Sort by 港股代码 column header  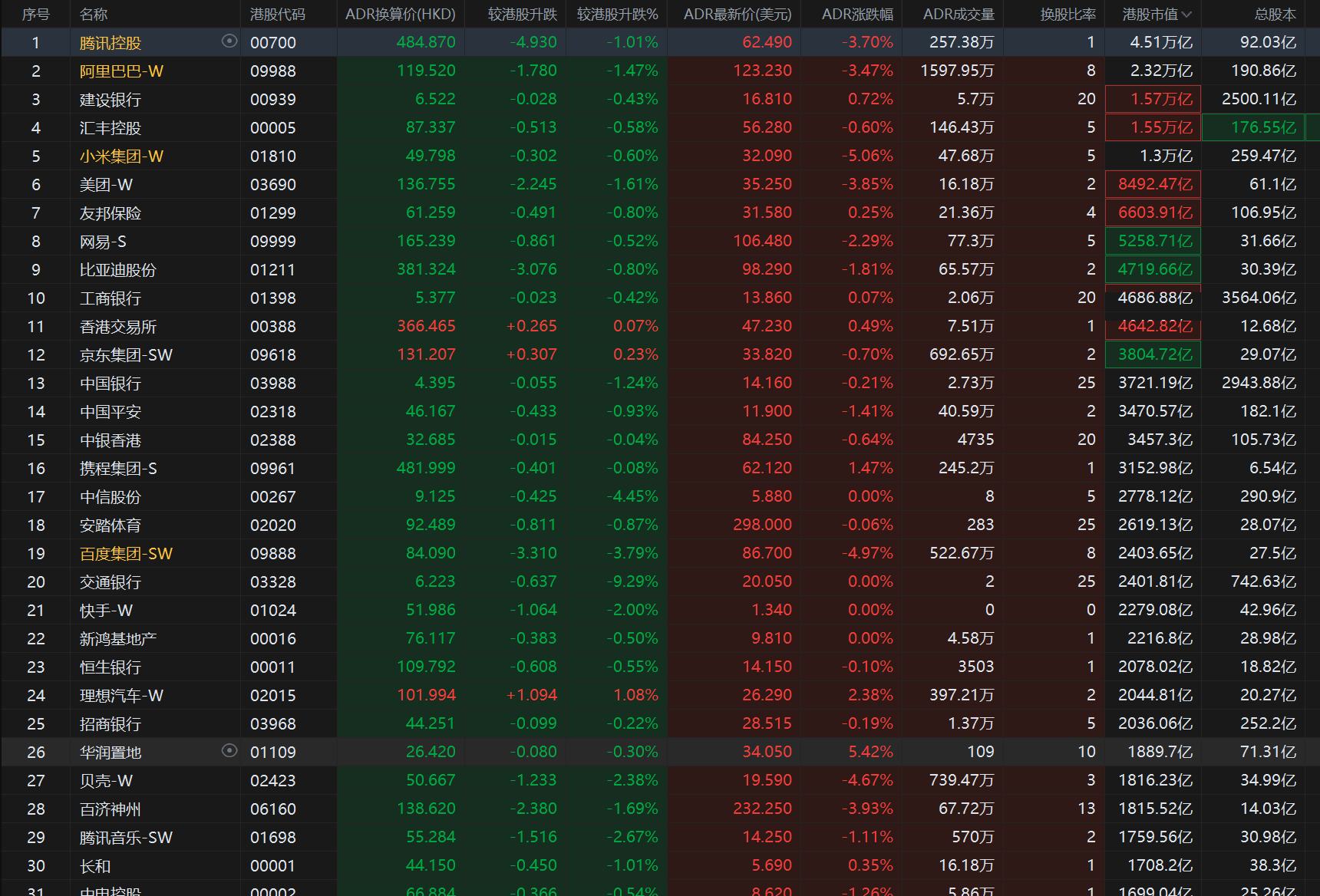[277, 14]
